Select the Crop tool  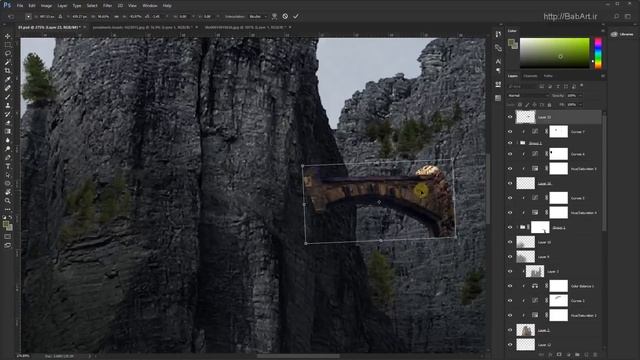tap(8, 71)
